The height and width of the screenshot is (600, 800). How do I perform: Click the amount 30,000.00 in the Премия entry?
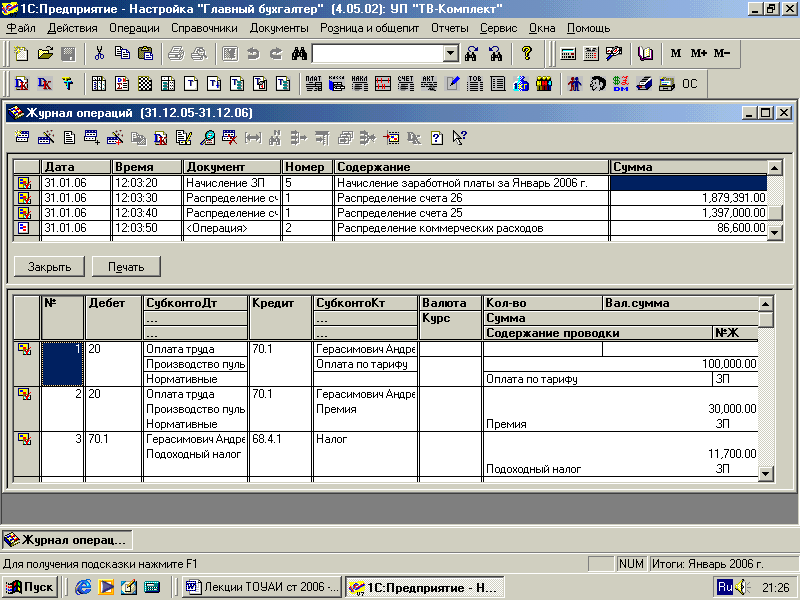point(732,409)
